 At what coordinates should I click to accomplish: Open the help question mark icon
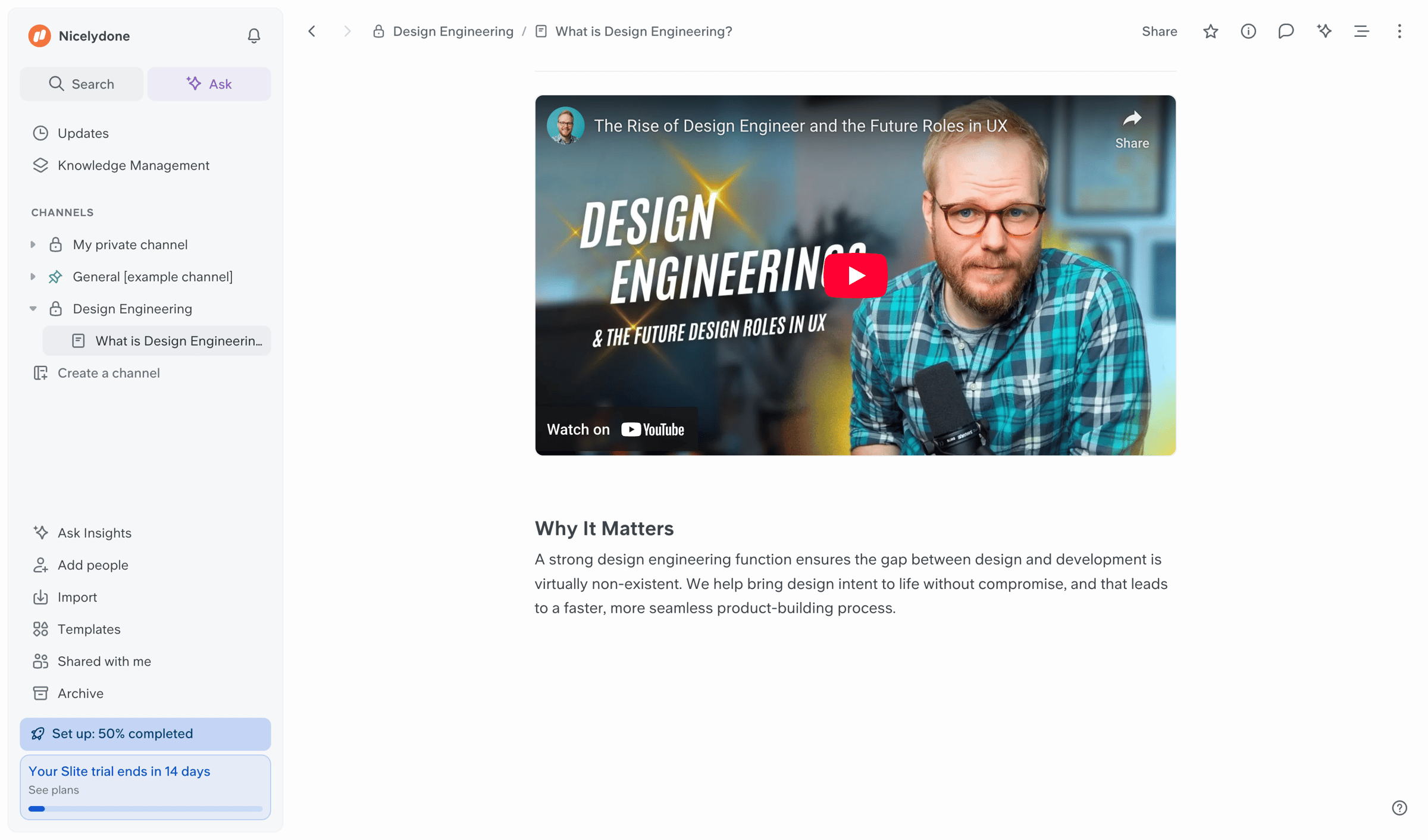[x=1399, y=808]
